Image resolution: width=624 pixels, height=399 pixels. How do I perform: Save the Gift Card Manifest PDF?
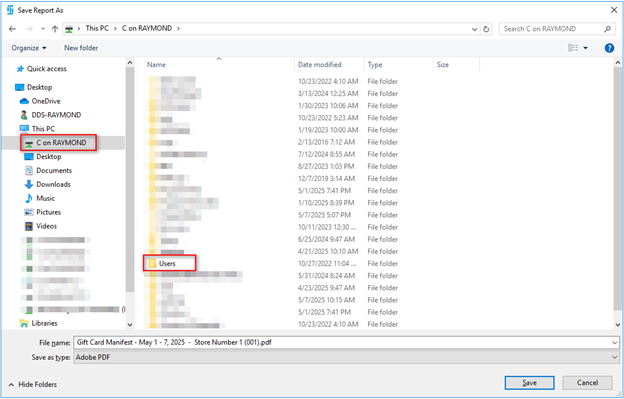coord(529,383)
